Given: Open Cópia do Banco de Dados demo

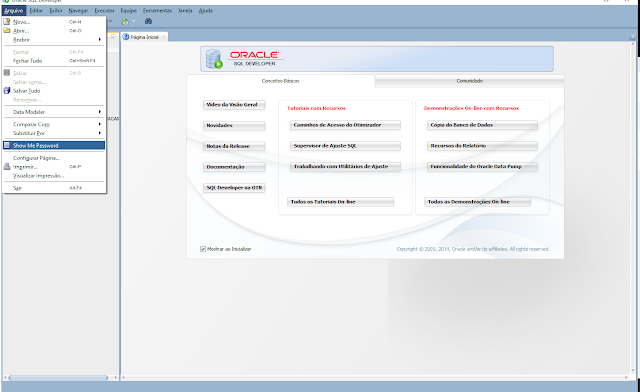Looking at the screenshot, I should pyautogui.click(x=482, y=125).
